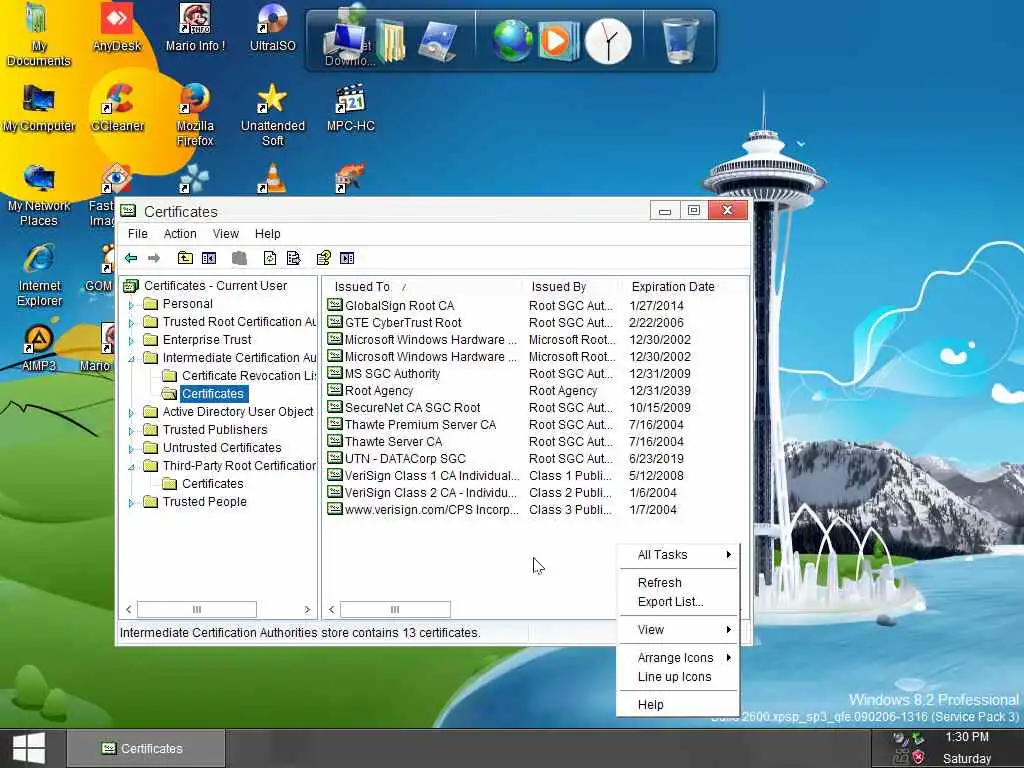The image size is (1024, 768).
Task: Expand the Enterprise Trust node
Action: point(131,340)
